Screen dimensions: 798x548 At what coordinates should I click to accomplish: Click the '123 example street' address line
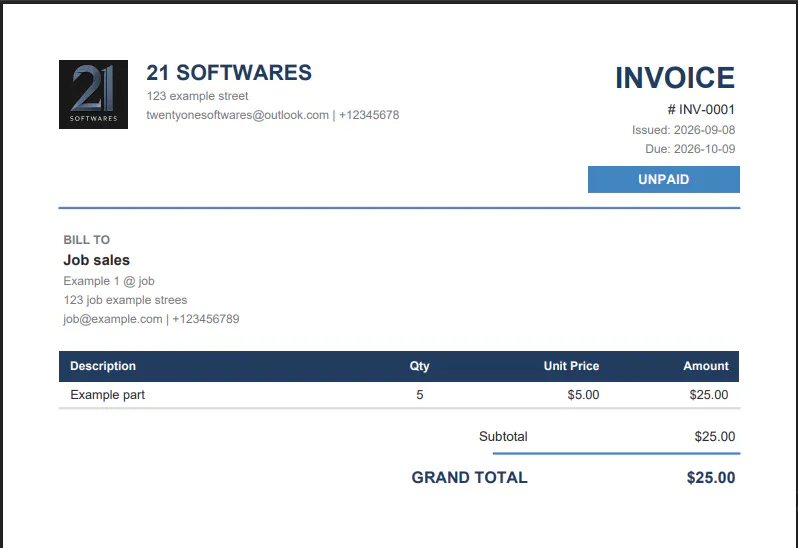[197, 96]
